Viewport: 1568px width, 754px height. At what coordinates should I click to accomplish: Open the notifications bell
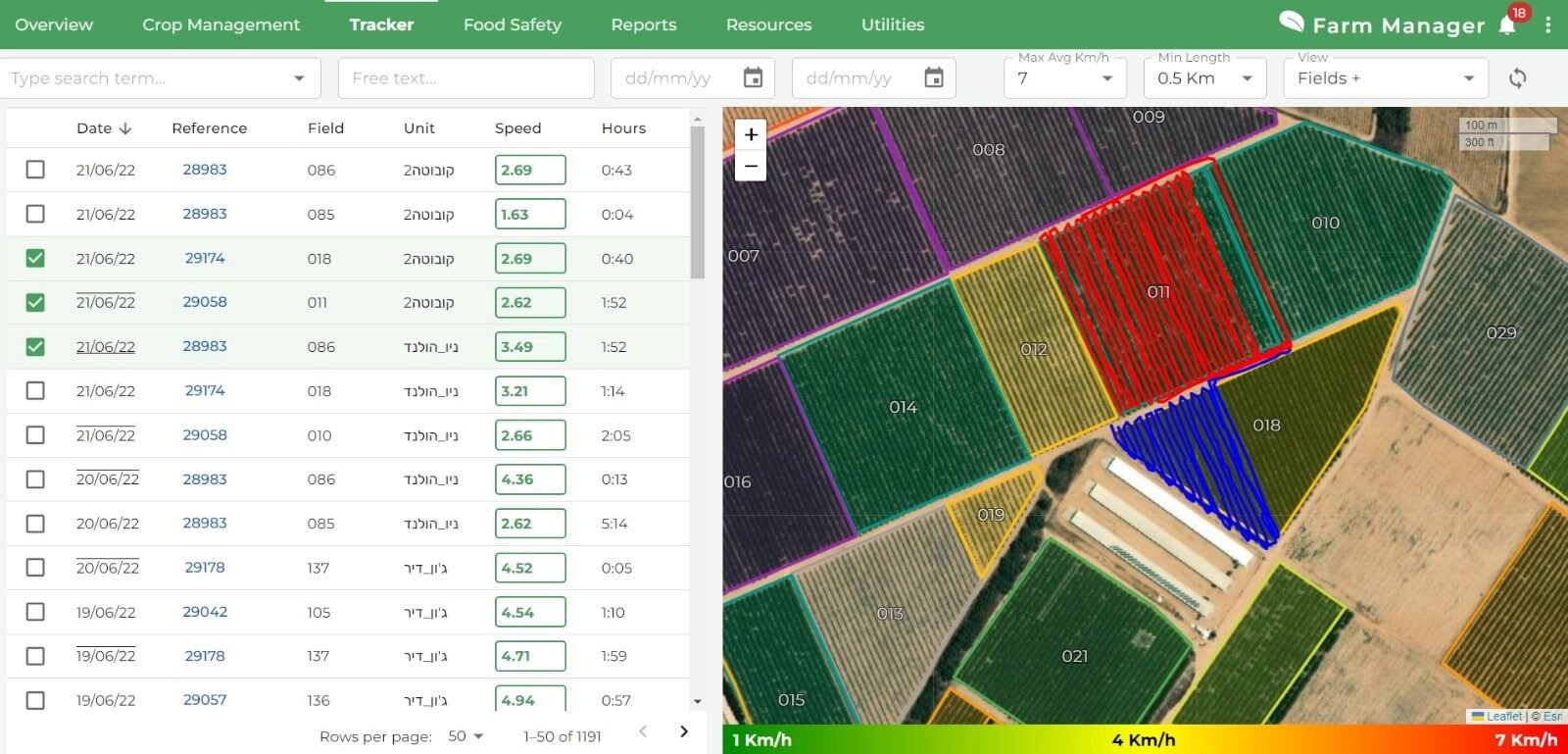[1507, 25]
